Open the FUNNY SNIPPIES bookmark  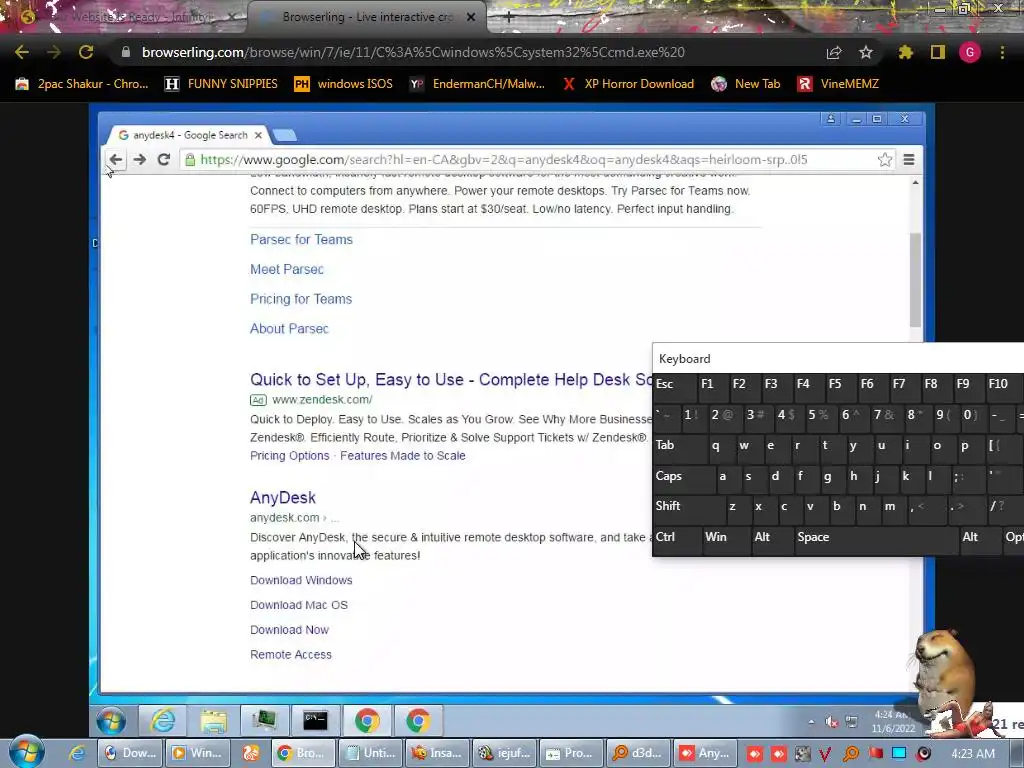[221, 84]
